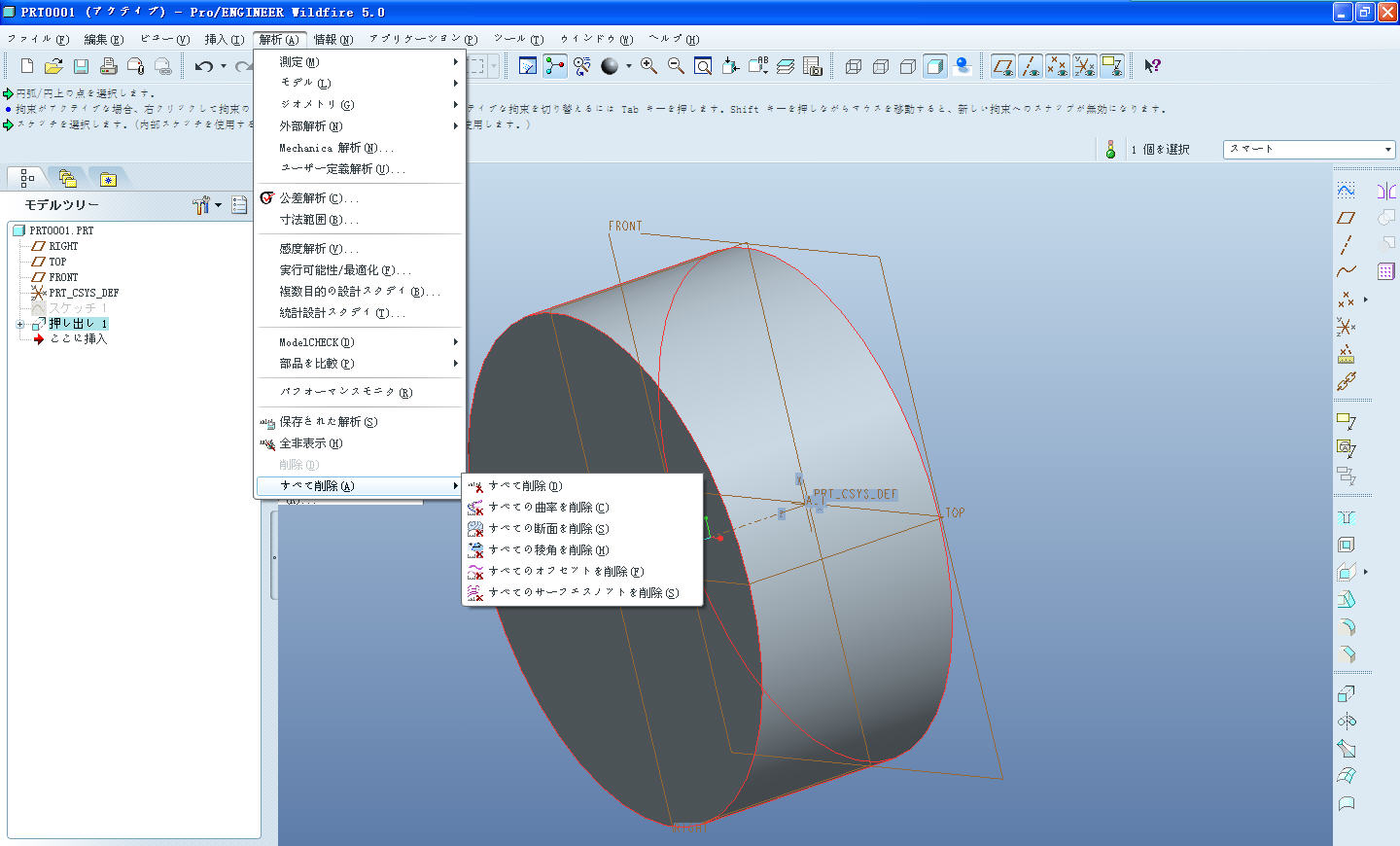Switch display to shading mode
The width and height of the screenshot is (1400, 846).
coord(935,66)
